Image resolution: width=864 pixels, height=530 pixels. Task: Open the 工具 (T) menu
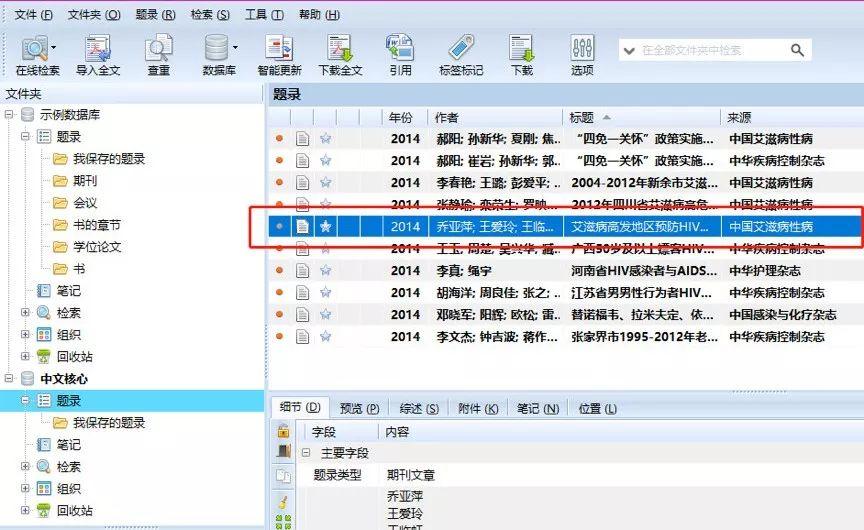click(264, 15)
